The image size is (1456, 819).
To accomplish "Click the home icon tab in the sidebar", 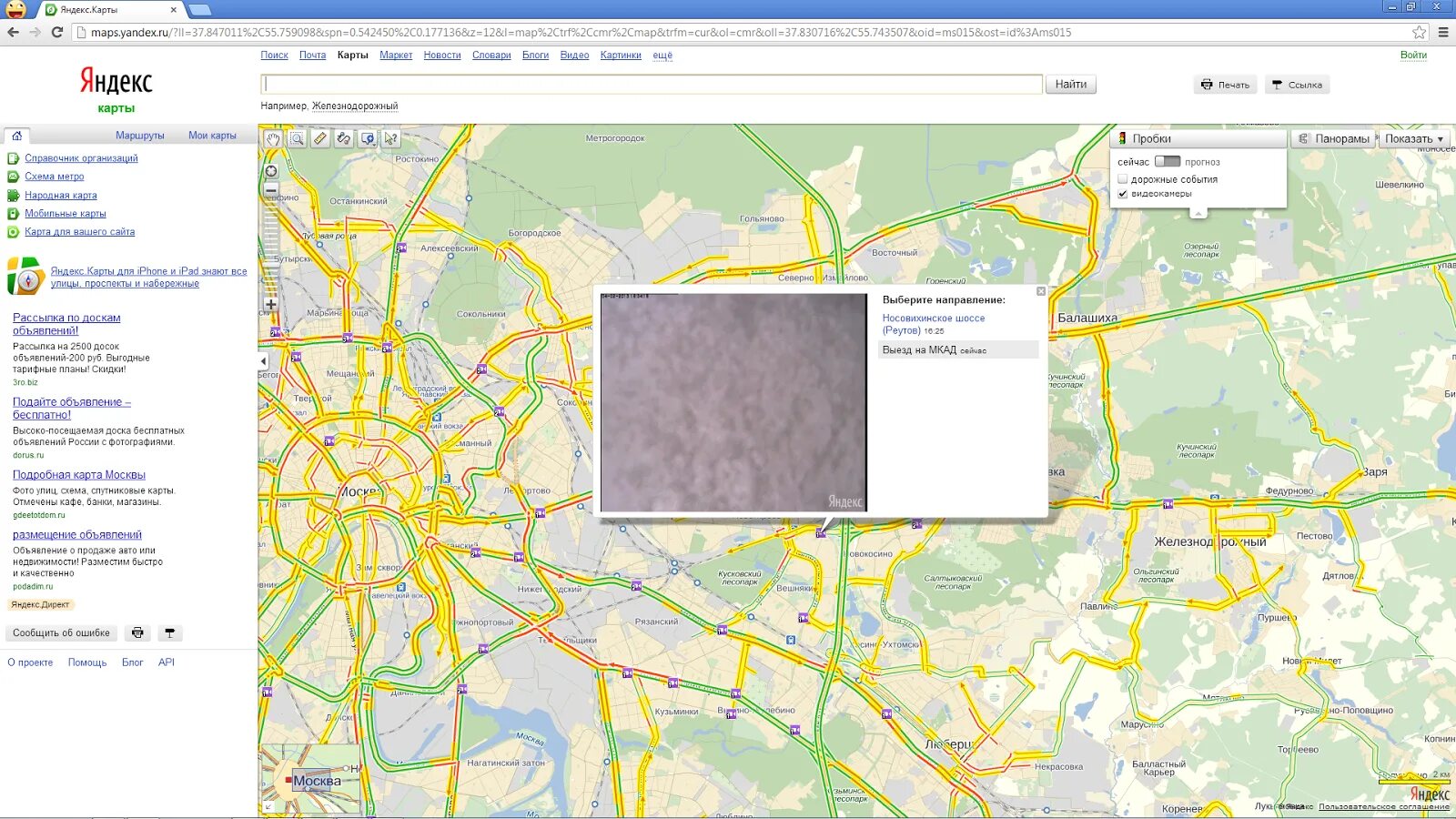I will click(x=16, y=136).
